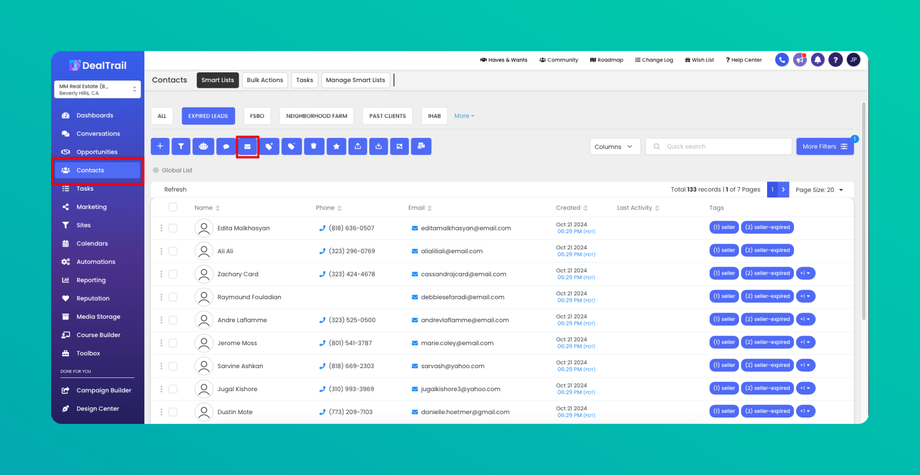Click the delete contacts trash icon
Screen dimensions: 920x475
313,147
